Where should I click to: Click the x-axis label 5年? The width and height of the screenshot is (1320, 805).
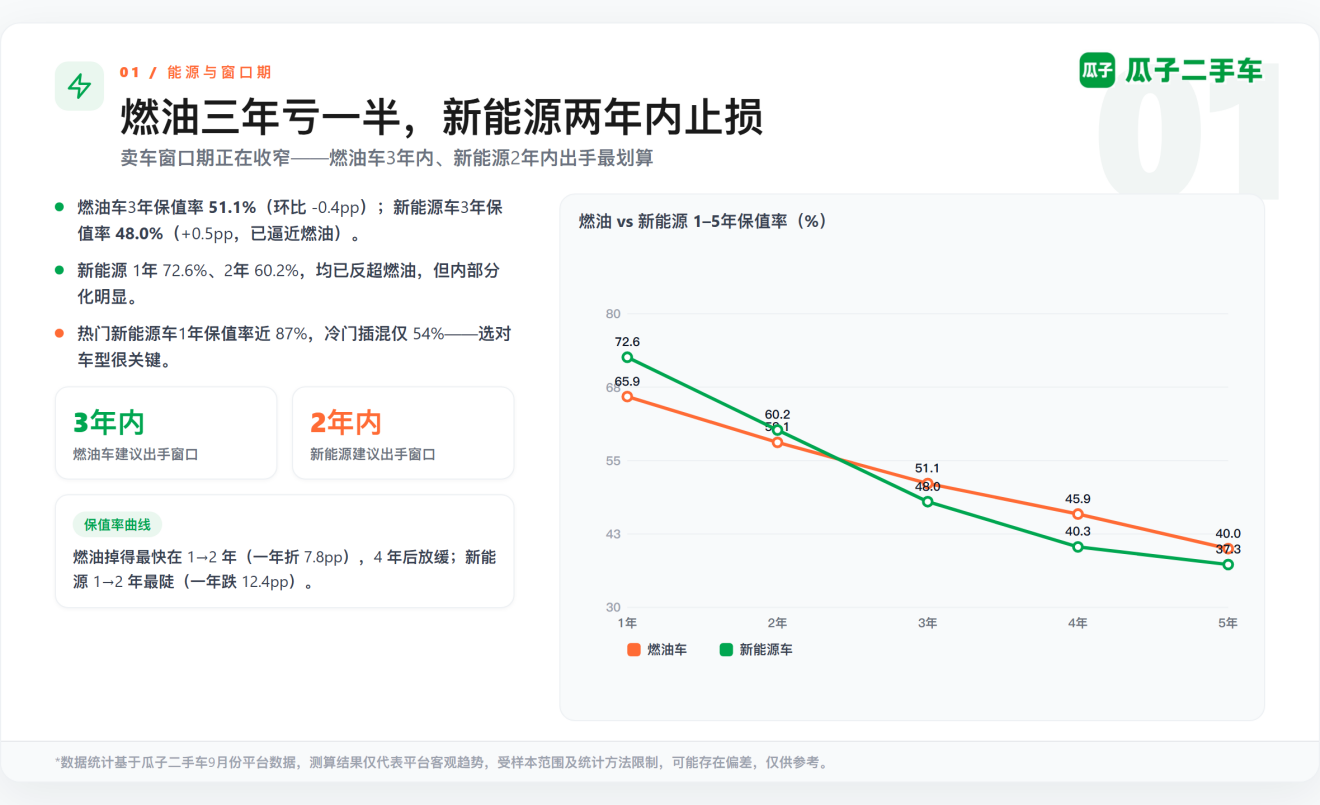click(1228, 623)
